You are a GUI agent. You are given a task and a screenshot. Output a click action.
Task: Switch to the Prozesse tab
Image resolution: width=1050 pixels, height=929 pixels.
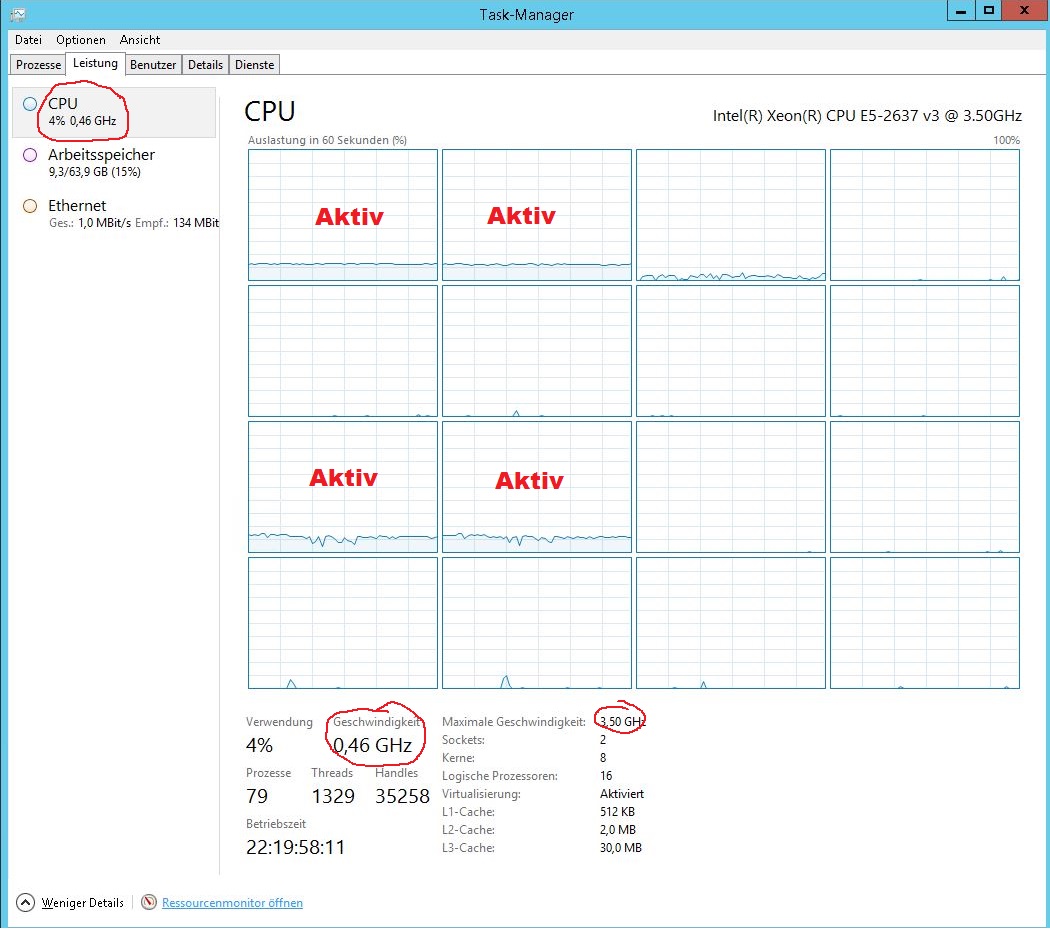tap(39, 65)
